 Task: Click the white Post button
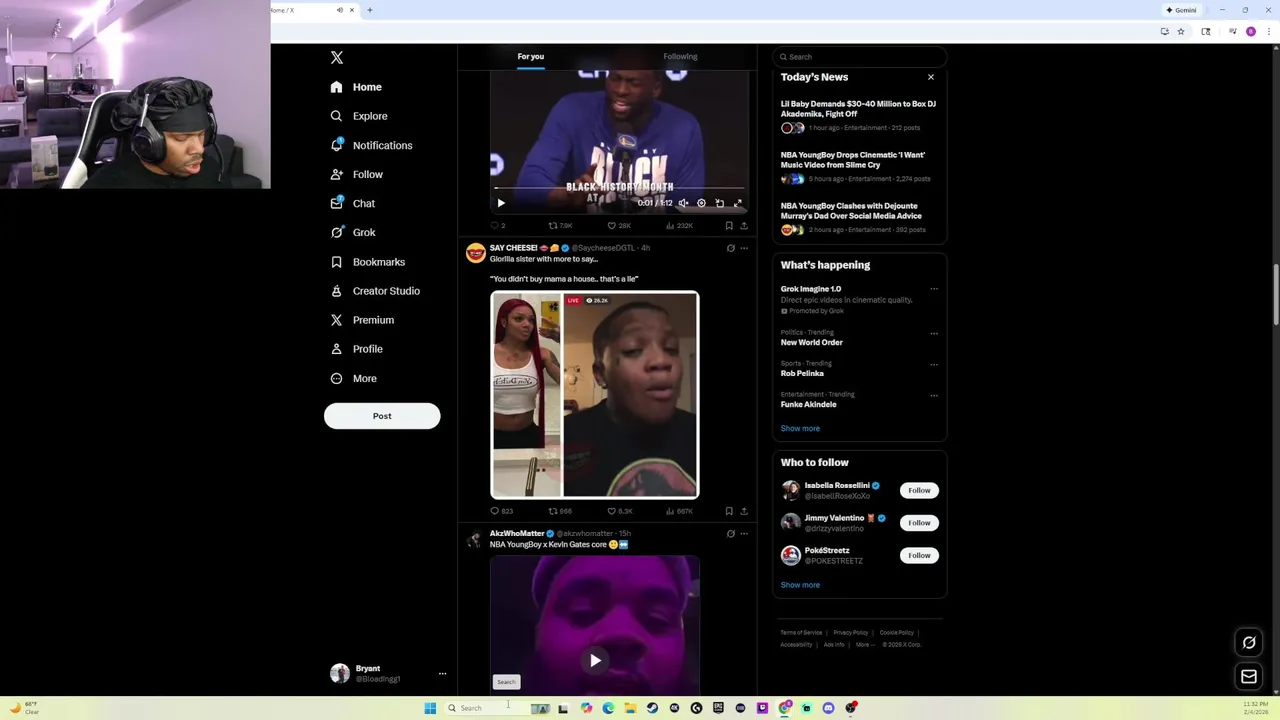pyautogui.click(x=382, y=416)
